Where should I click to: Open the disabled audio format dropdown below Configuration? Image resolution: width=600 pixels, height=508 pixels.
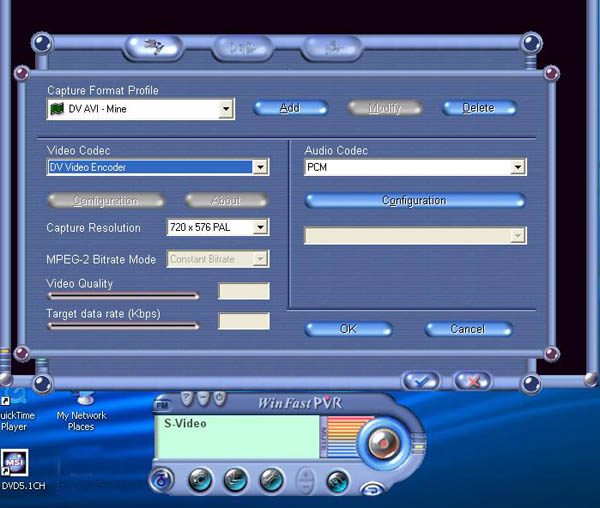tap(415, 236)
